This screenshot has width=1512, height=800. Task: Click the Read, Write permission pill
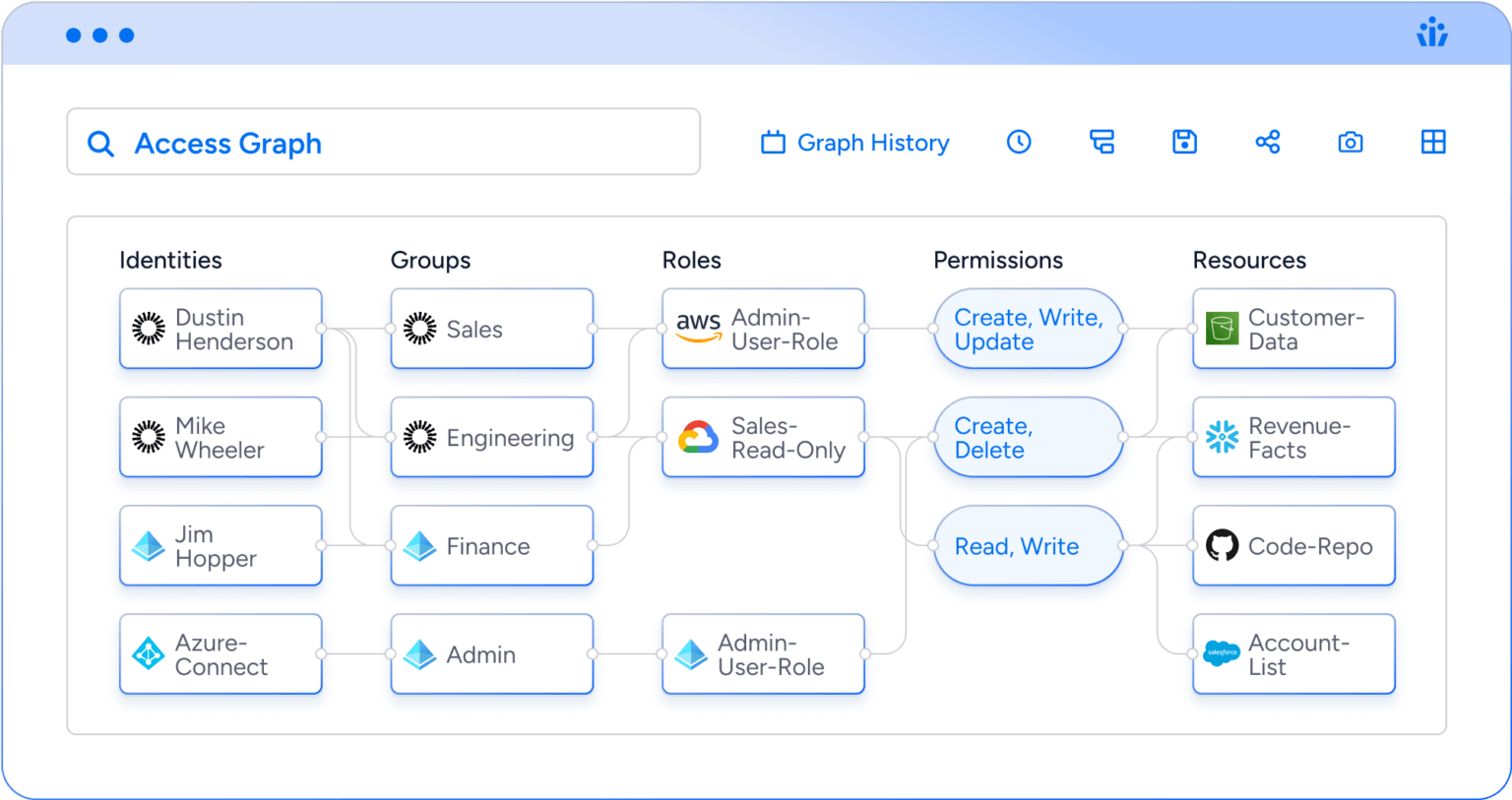click(x=1028, y=546)
